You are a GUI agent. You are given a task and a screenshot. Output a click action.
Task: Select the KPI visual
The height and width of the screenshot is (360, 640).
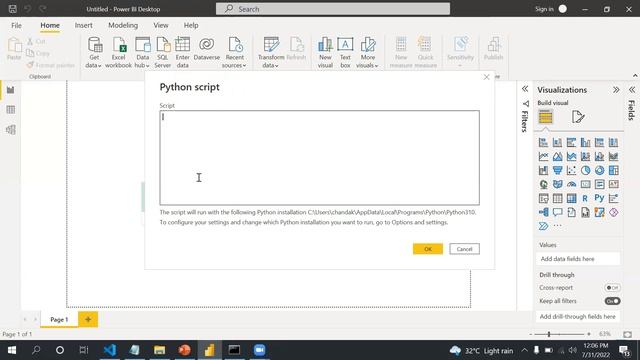coord(613,184)
